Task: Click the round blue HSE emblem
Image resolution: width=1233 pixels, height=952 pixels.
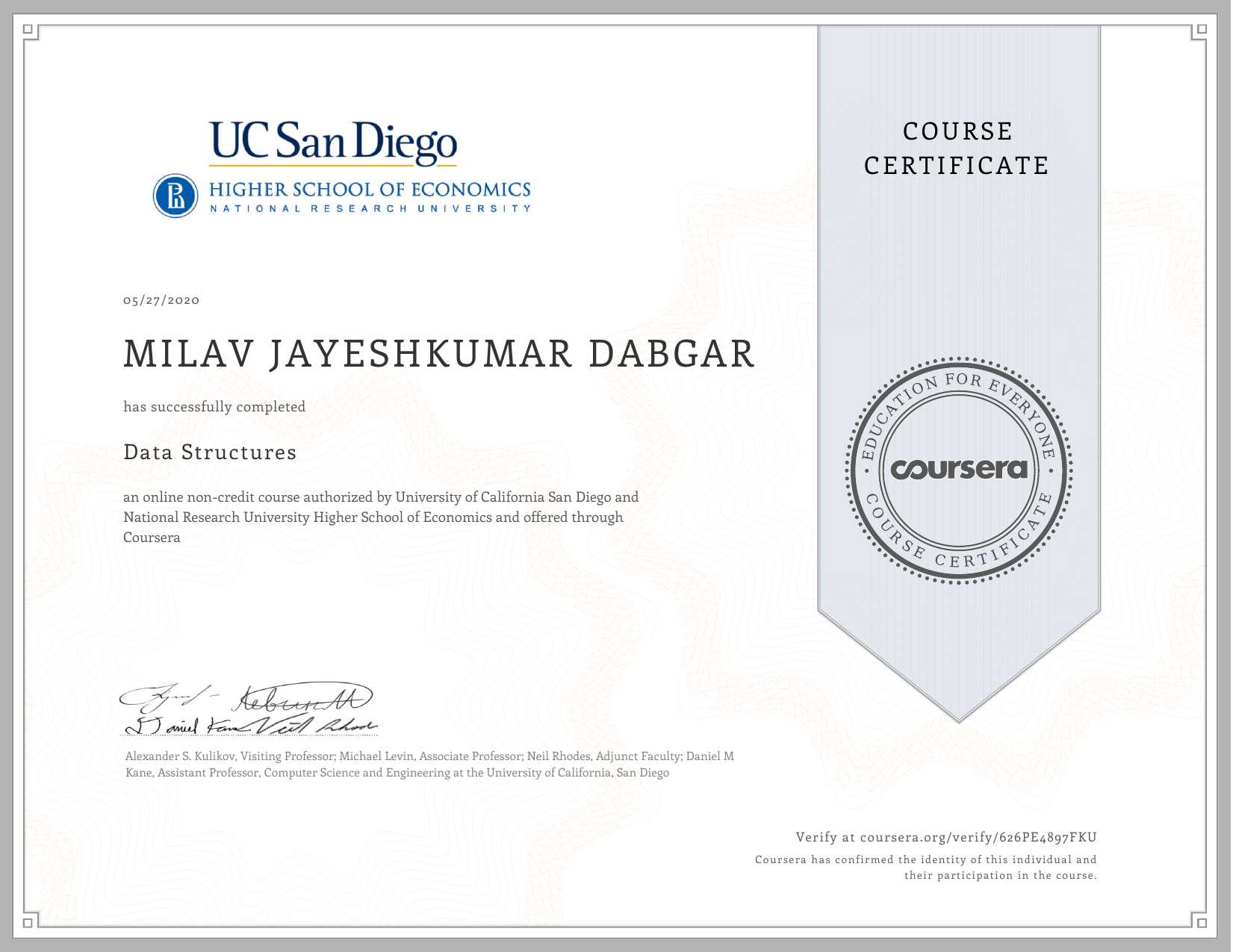Action: point(176,196)
